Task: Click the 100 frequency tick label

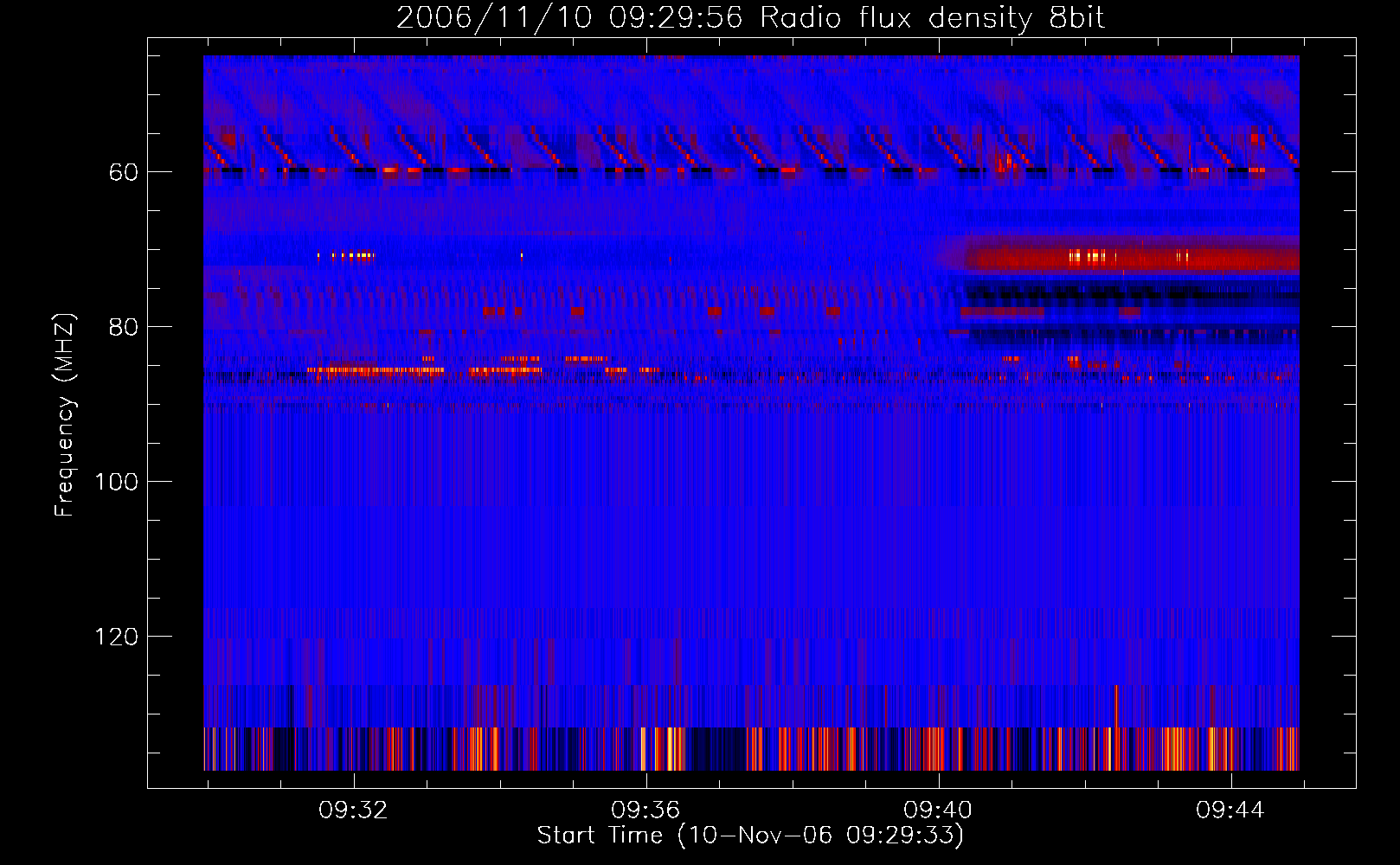Action: click(116, 482)
